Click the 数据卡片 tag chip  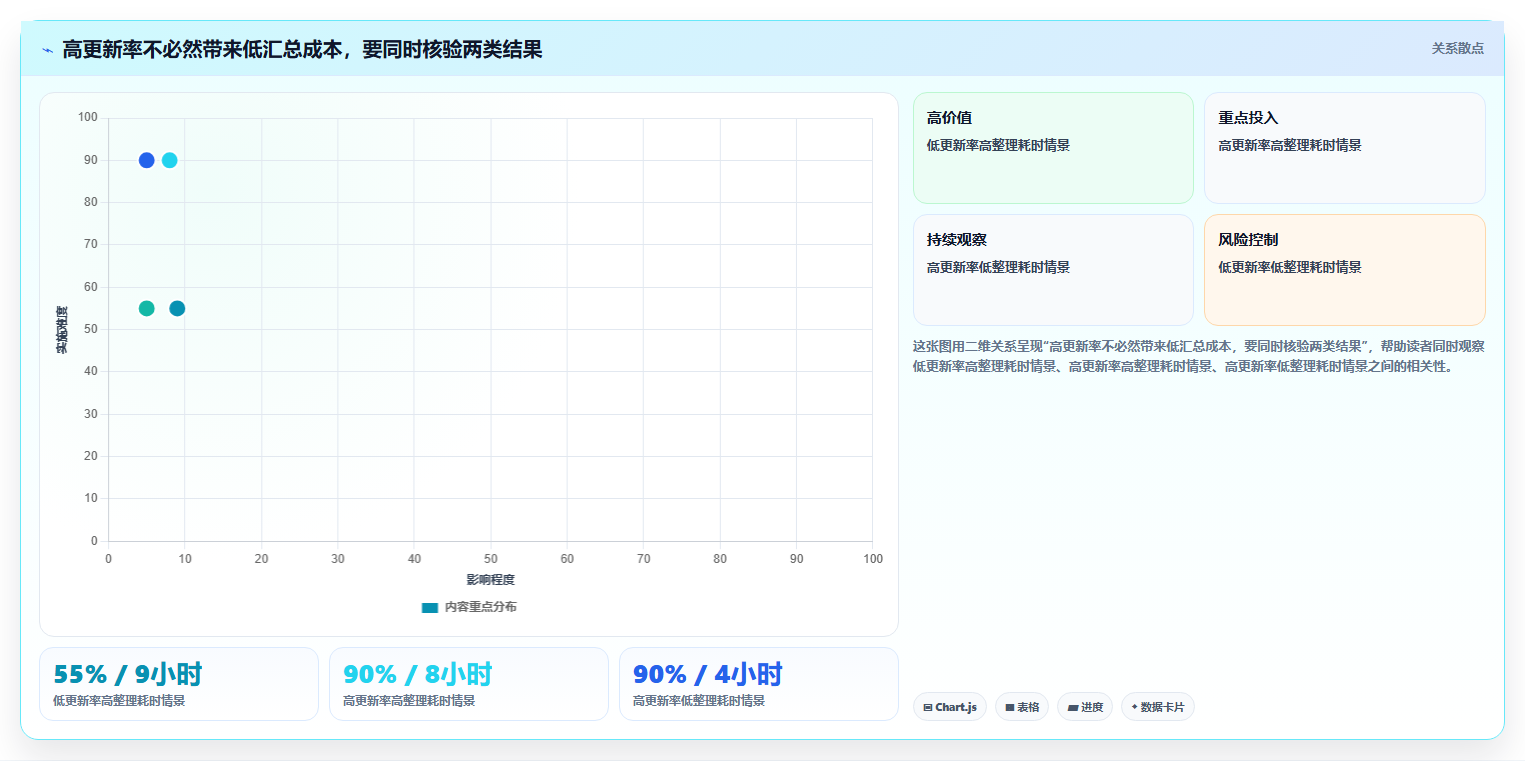pyautogui.click(x=1158, y=707)
